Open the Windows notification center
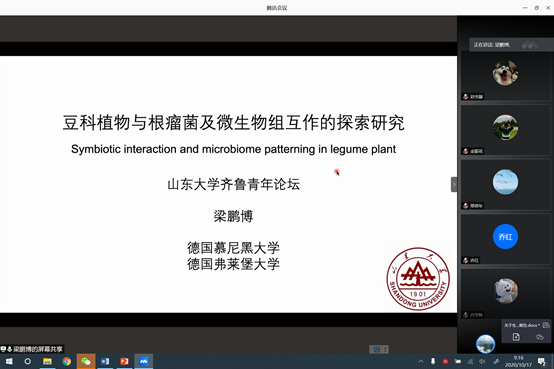554x369 pixels. [x=542, y=361]
